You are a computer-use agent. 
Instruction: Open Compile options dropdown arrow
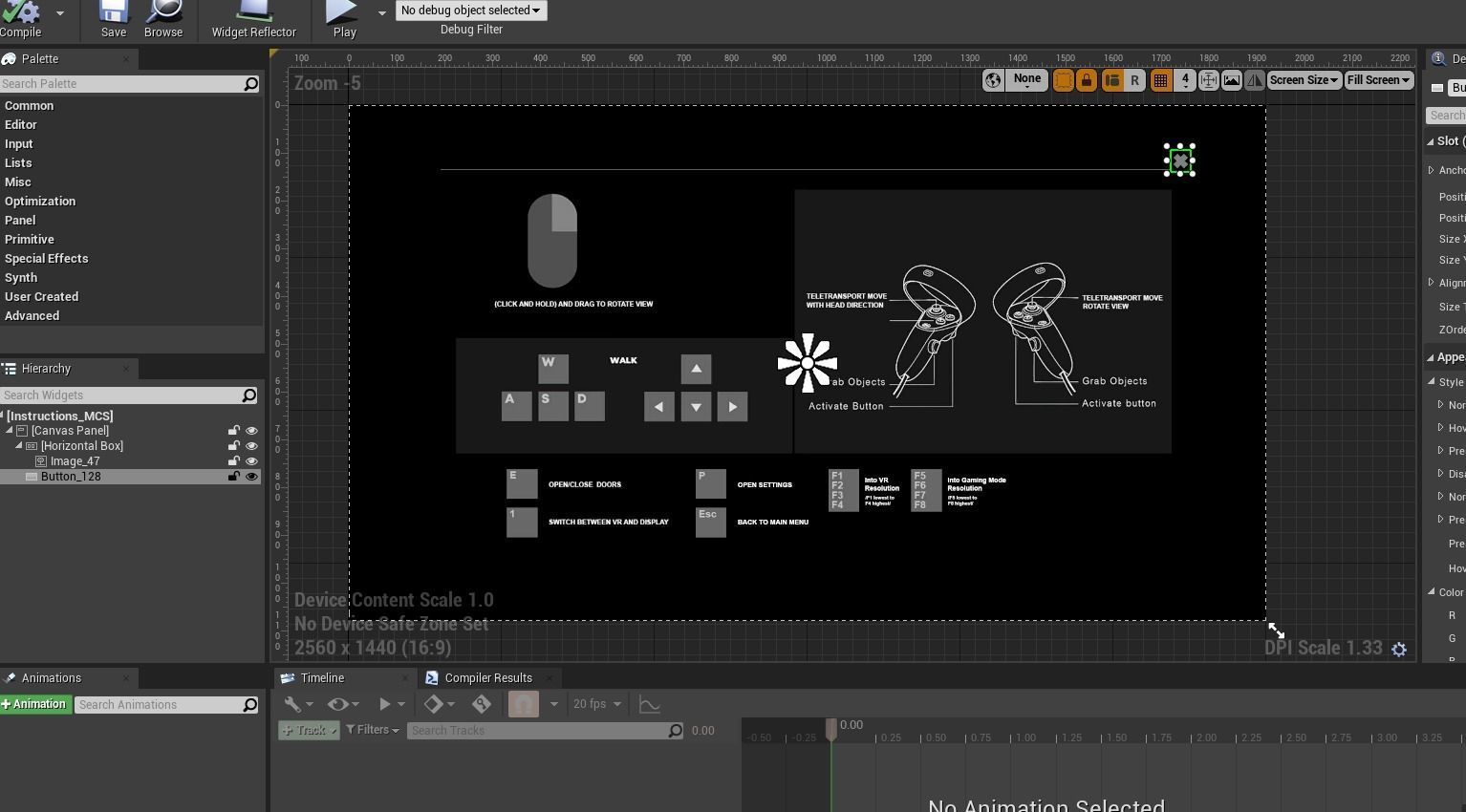[60, 13]
